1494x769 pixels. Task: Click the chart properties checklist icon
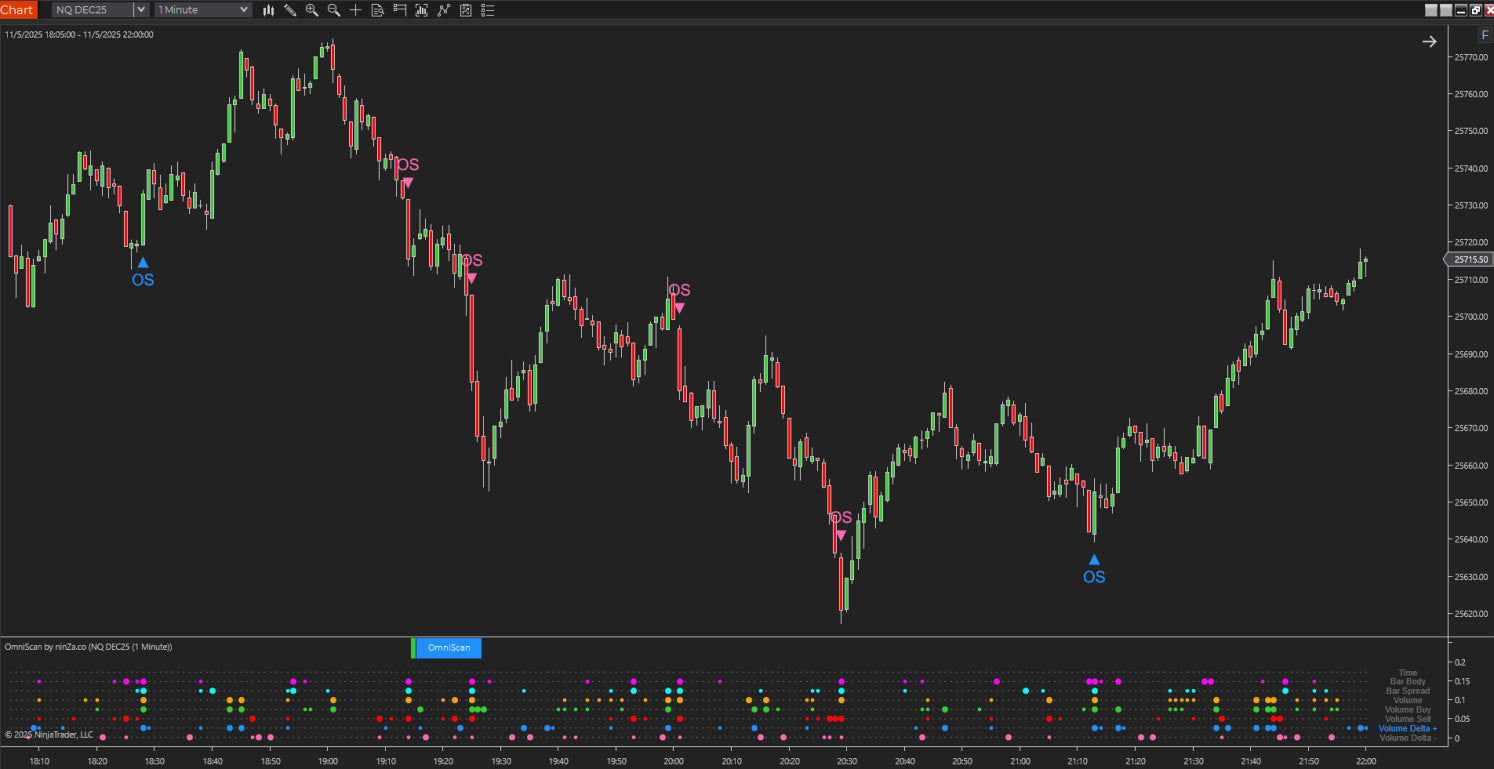pos(488,10)
